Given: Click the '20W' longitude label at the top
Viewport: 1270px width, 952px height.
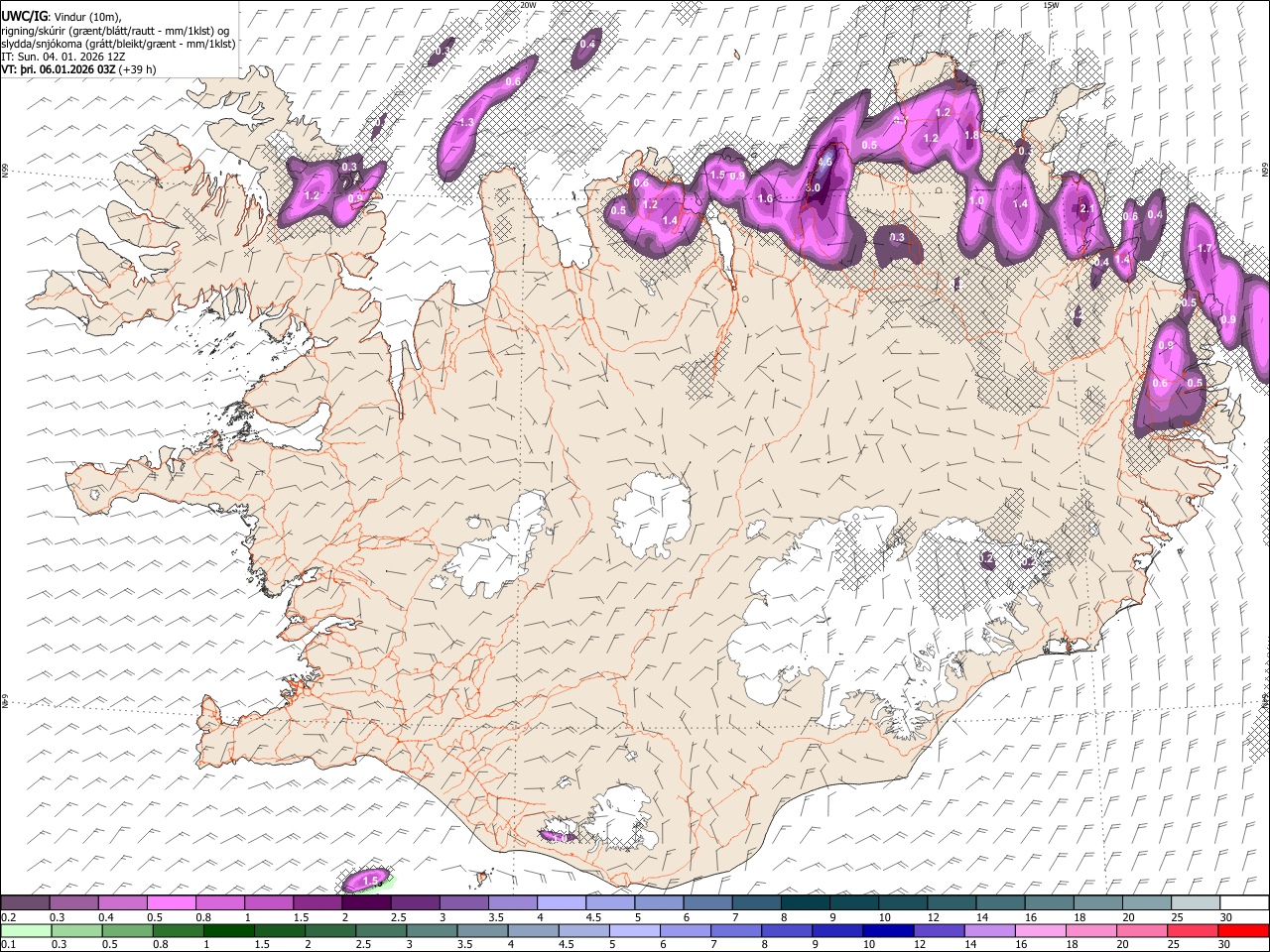Looking at the screenshot, I should tap(528, 5).
